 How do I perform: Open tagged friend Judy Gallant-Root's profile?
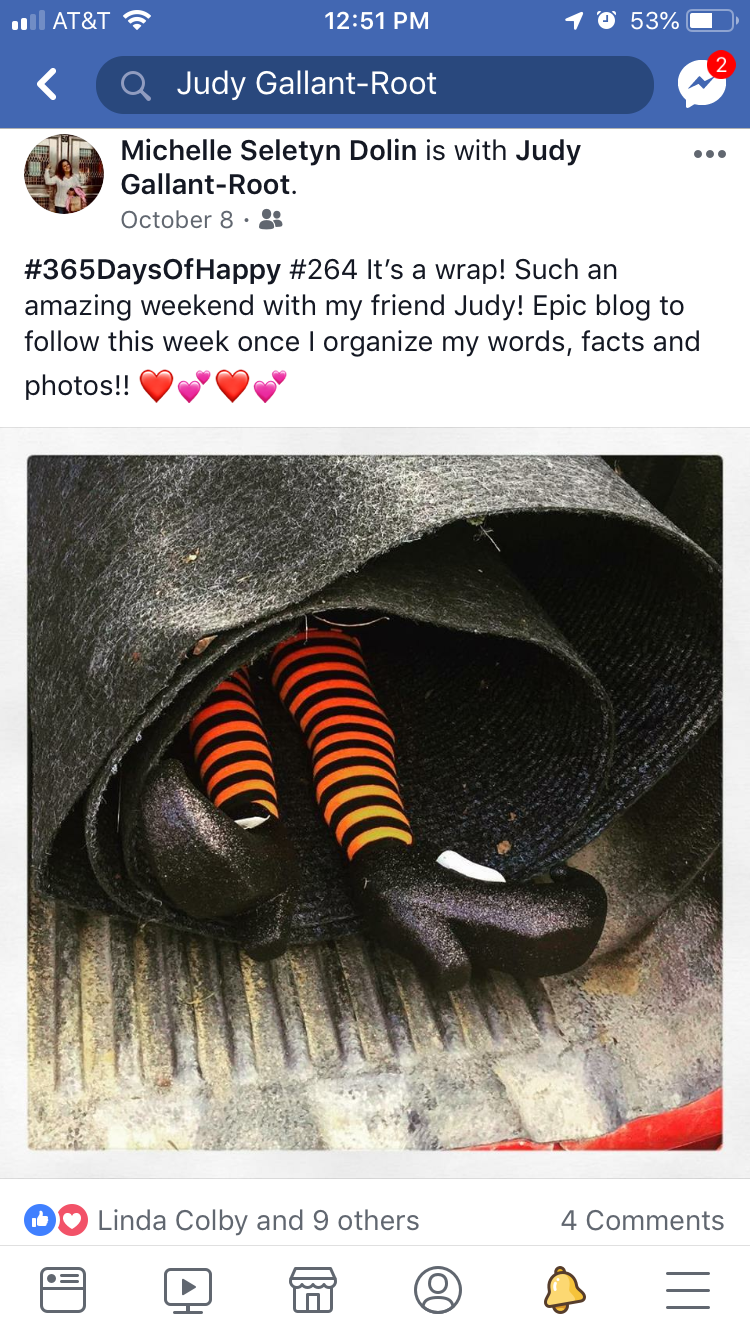point(351,168)
